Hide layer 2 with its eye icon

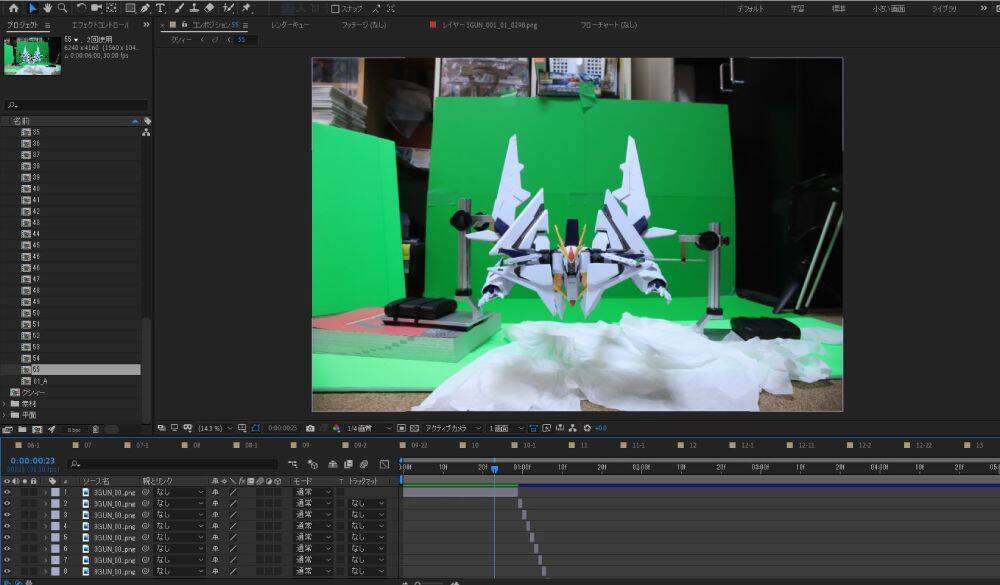[x=7, y=503]
